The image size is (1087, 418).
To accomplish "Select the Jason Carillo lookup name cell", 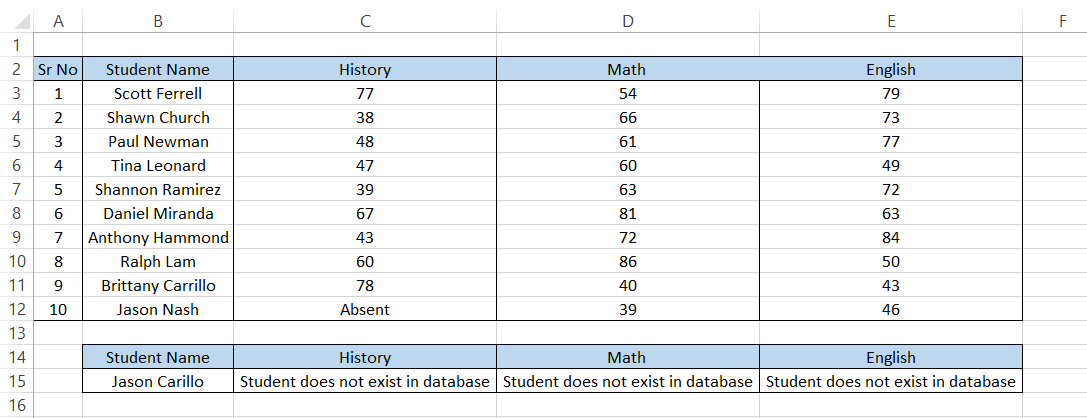I will 158,381.
